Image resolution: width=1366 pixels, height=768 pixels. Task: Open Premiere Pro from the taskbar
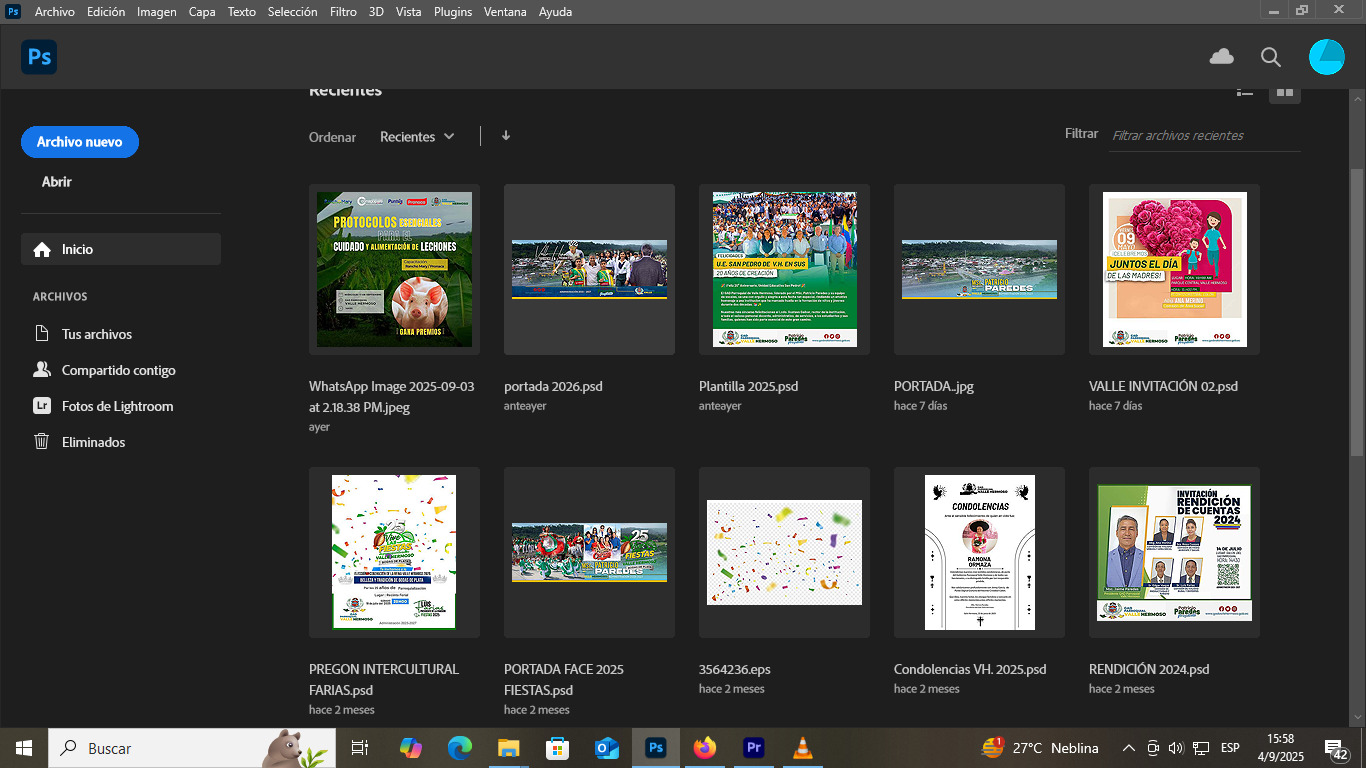click(x=754, y=748)
